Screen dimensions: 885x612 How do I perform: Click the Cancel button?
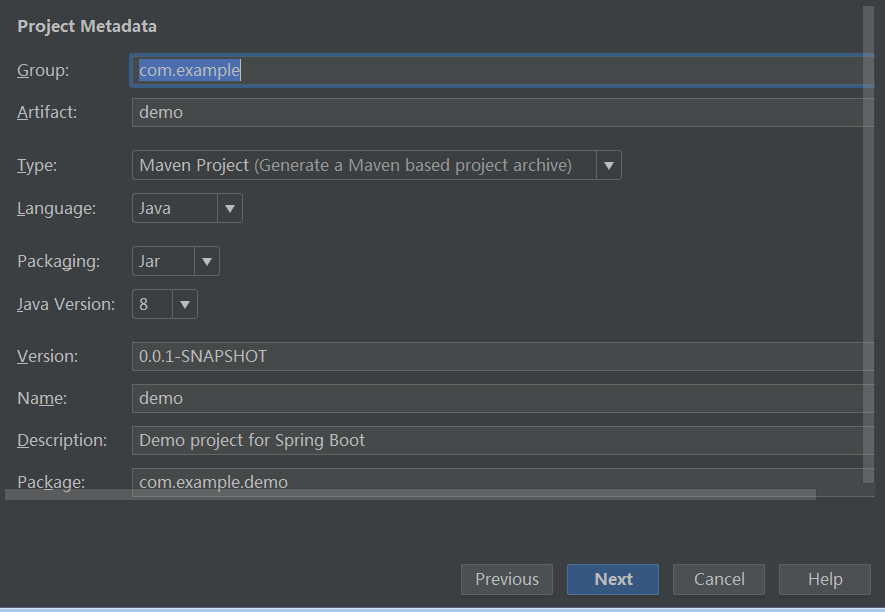[719, 579]
